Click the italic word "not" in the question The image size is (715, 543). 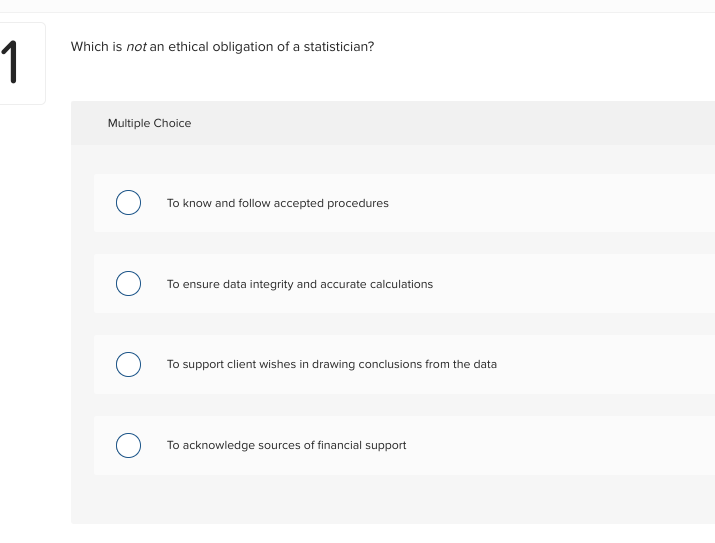point(136,47)
